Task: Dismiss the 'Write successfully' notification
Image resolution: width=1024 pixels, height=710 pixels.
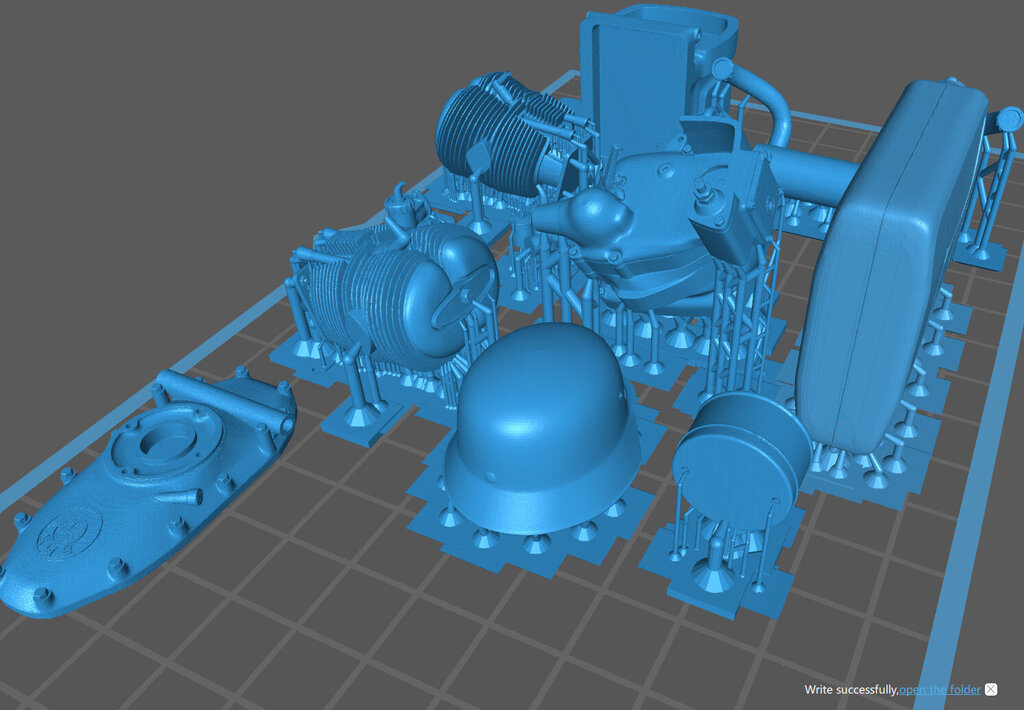Action: [991, 690]
